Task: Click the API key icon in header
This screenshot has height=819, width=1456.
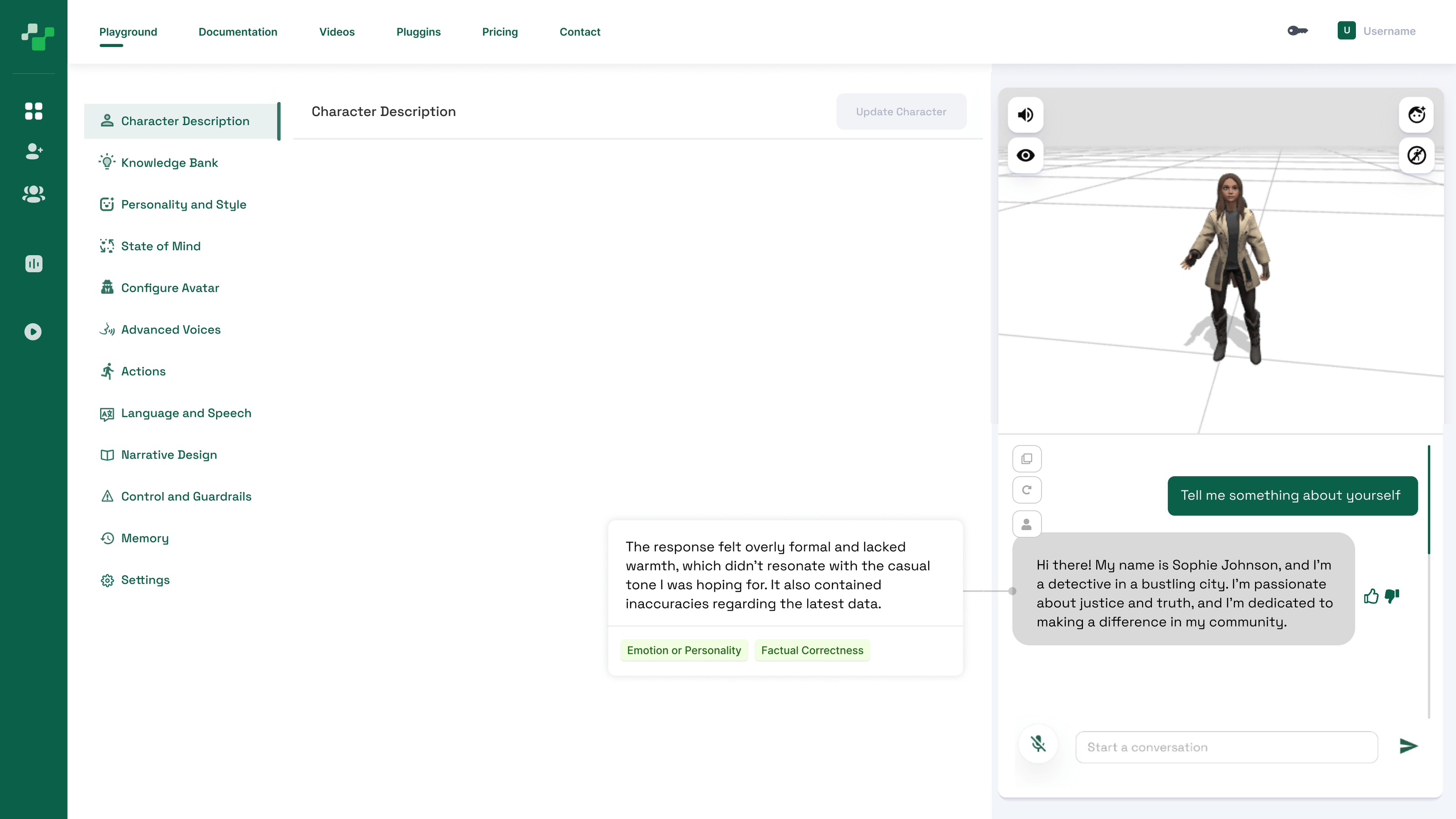Action: tap(1297, 31)
